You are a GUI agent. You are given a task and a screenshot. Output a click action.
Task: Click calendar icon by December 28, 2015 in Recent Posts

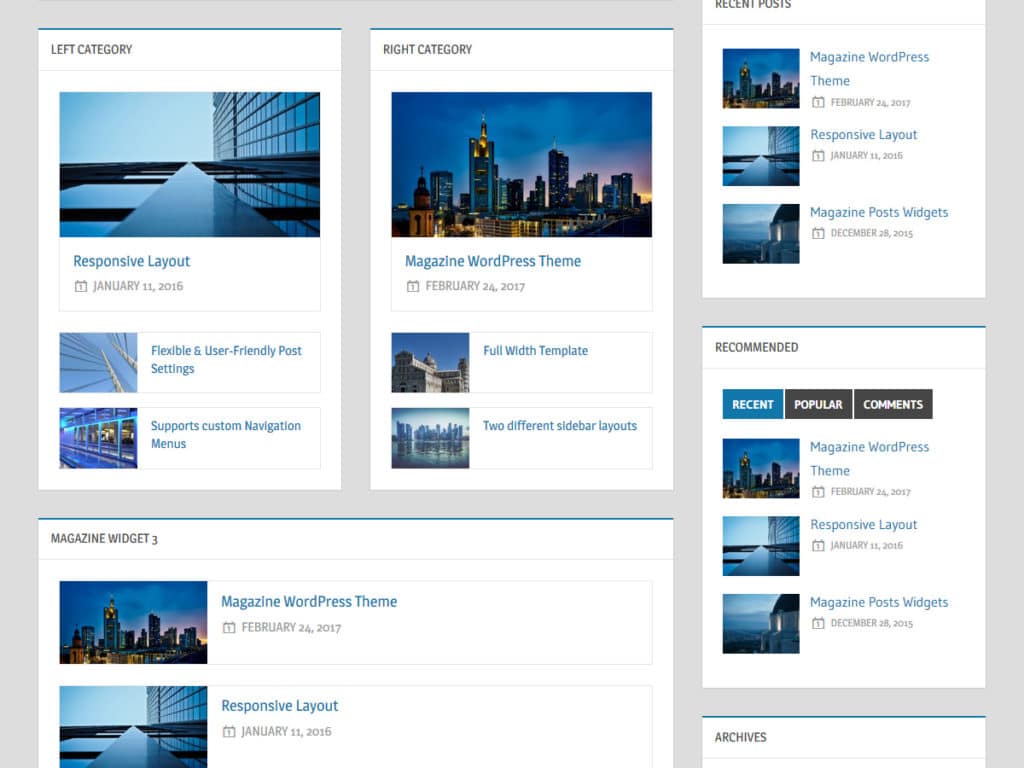point(818,233)
